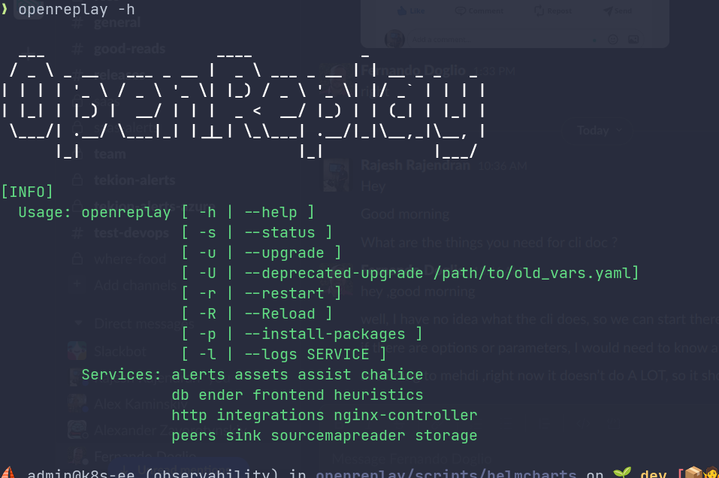Click the '/path/to/old_vars.yaml' path text
Screen dimensions: 719x478
tap(532, 273)
